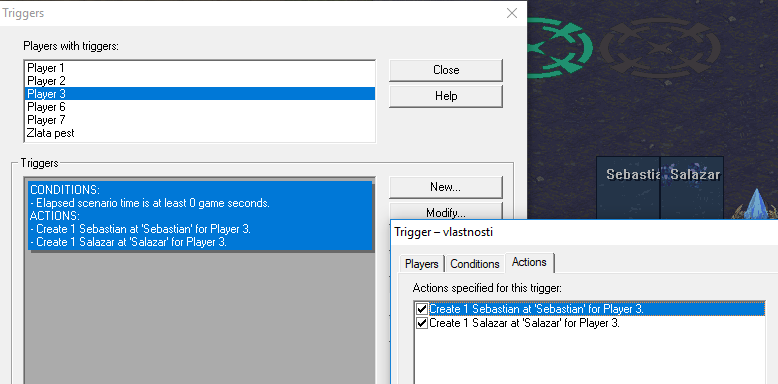This screenshot has width=778, height=384.
Task: Close the Triggers dialog with X icon
Action: 512,13
